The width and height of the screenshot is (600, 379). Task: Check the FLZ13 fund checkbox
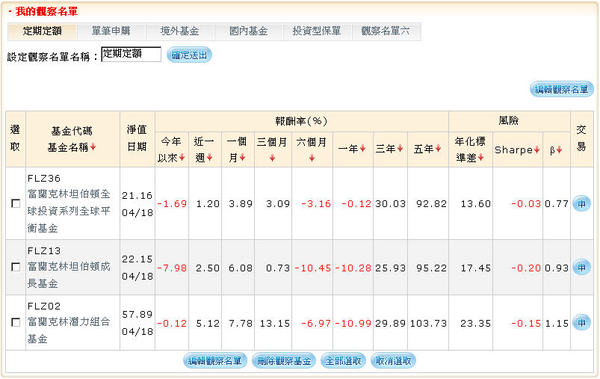click(16, 266)
